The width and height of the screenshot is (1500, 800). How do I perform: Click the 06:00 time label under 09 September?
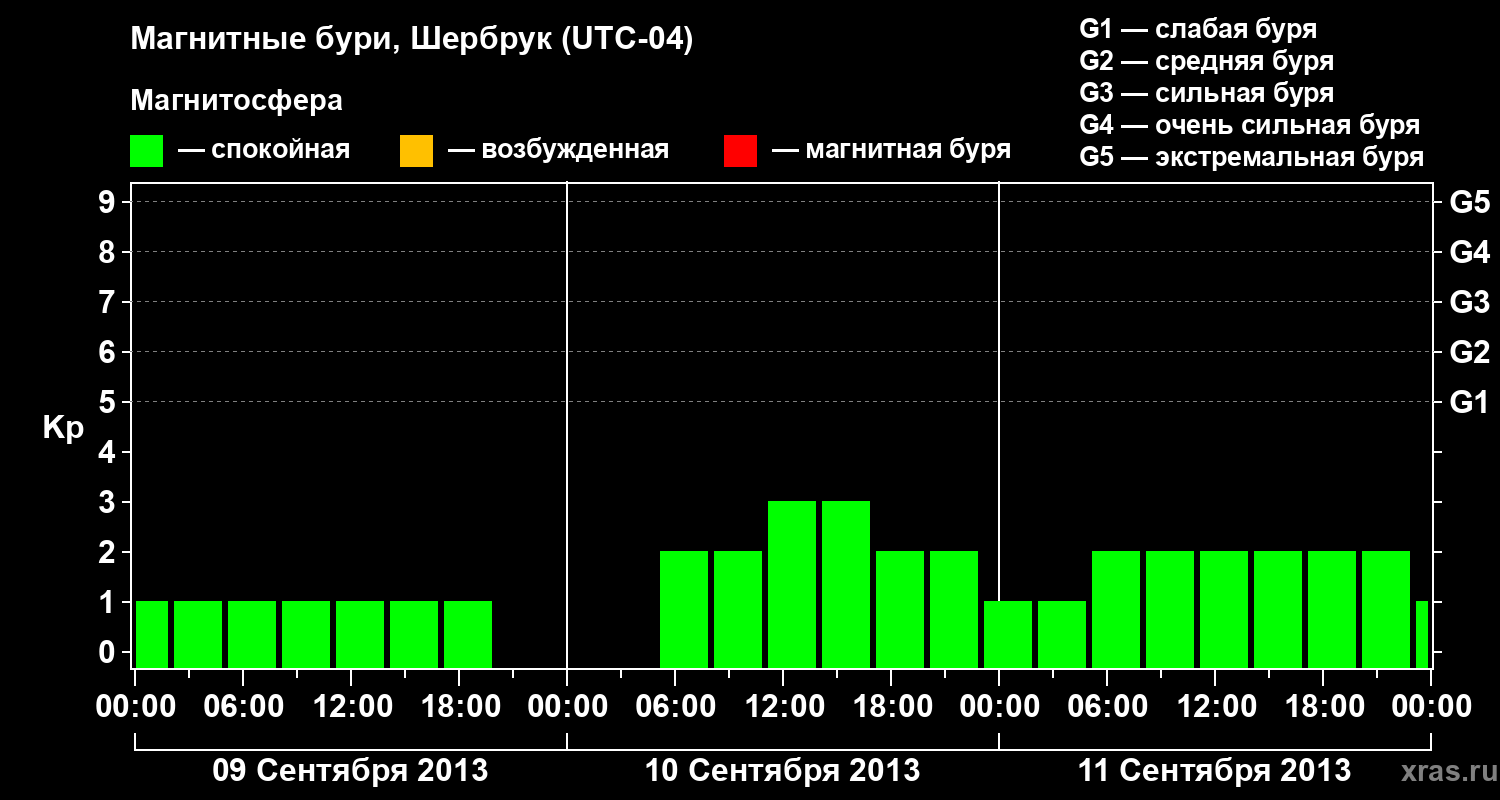(x=243, y=707)
